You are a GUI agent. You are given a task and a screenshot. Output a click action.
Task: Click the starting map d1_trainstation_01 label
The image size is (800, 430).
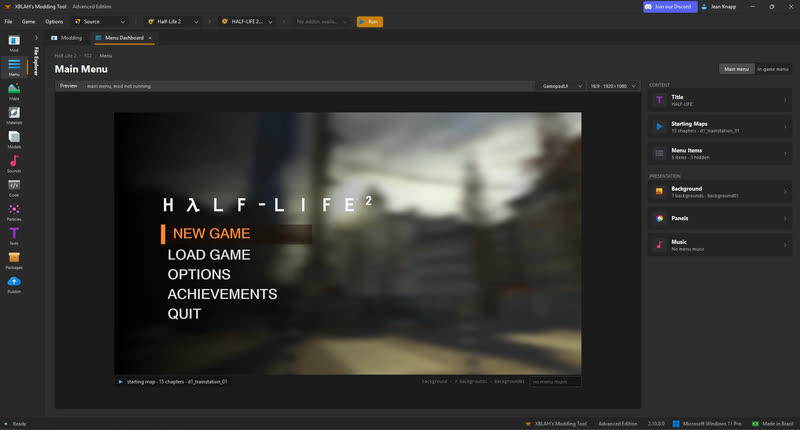point(177,382)
